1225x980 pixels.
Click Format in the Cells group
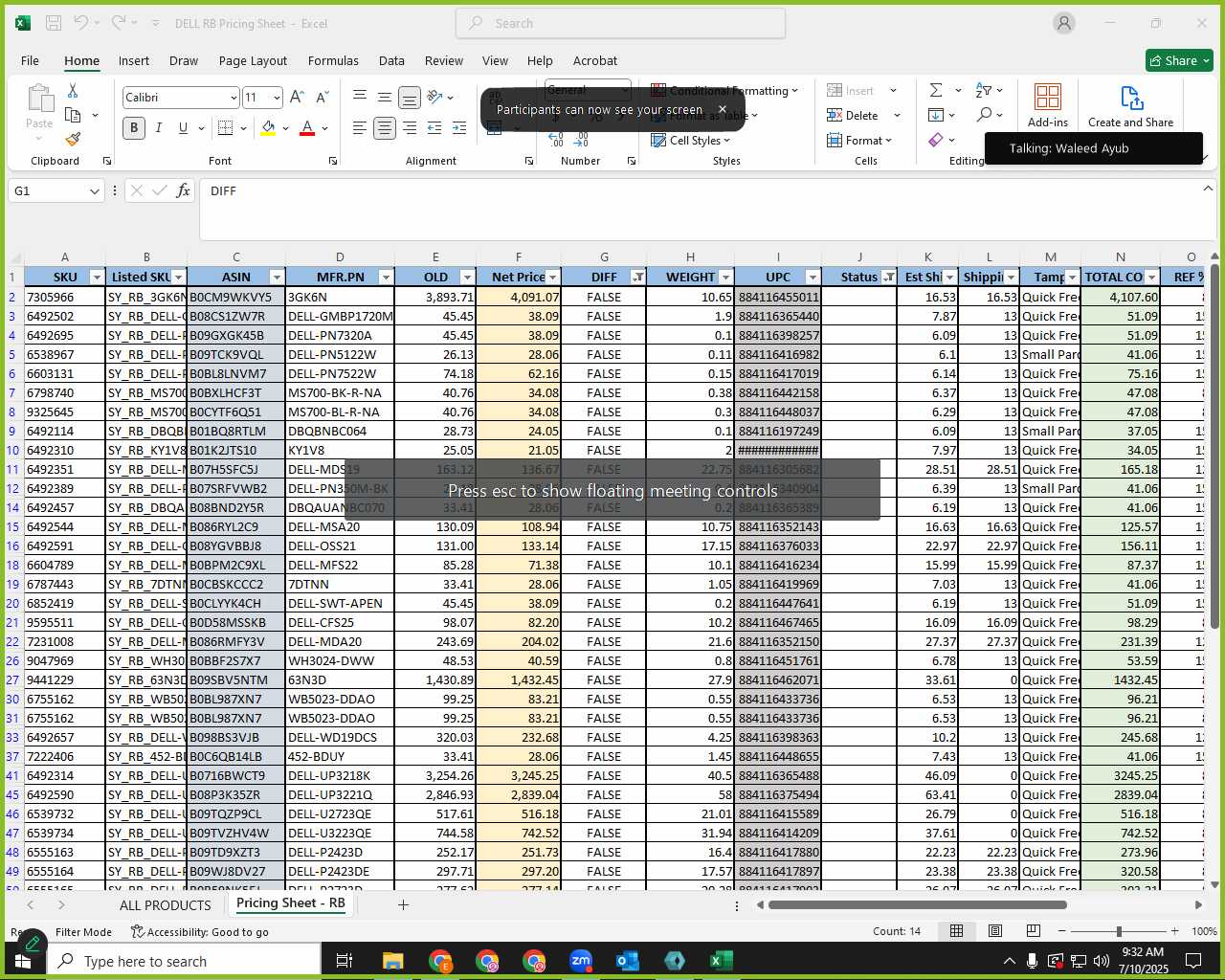(x=858, y=141)
